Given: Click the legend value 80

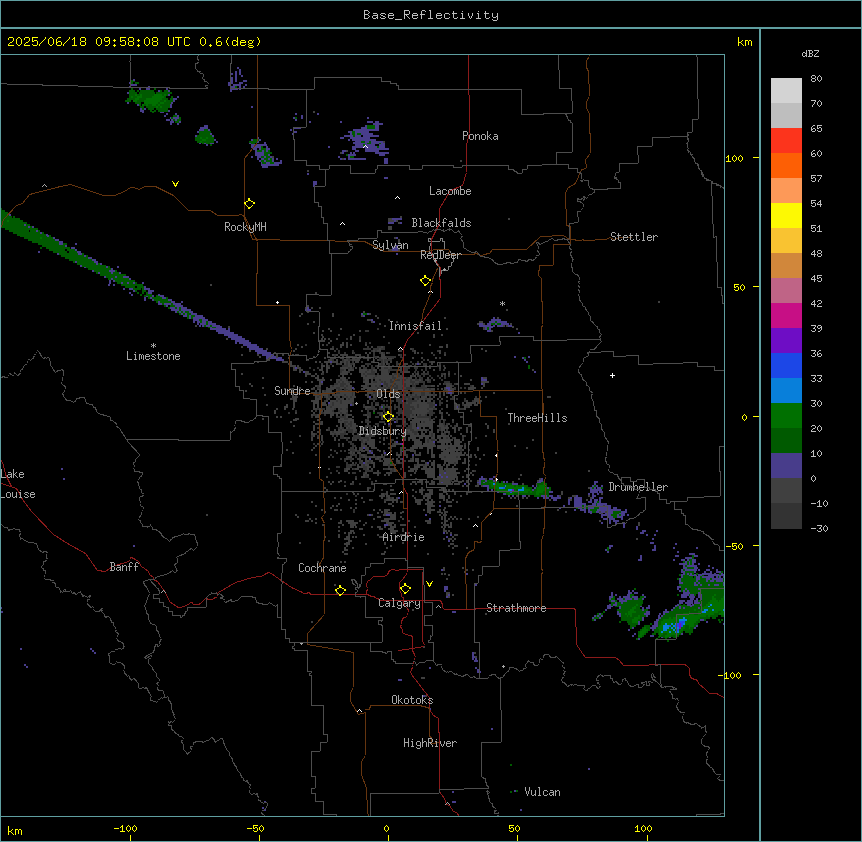Looking at the screenshot, I should pyautogui.click(x=816, y=79).
